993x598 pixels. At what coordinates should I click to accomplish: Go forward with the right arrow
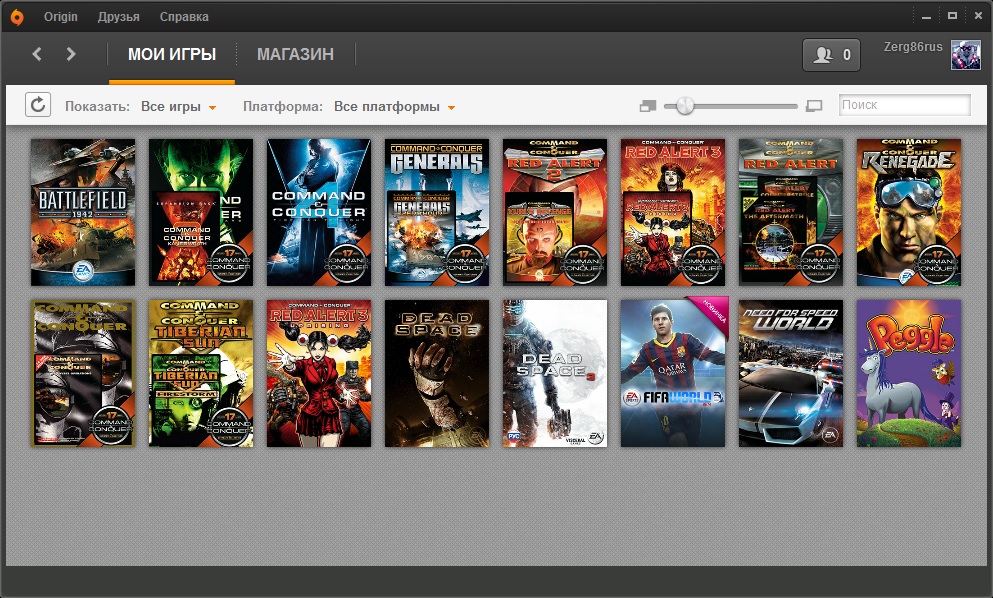coord(71,54)
